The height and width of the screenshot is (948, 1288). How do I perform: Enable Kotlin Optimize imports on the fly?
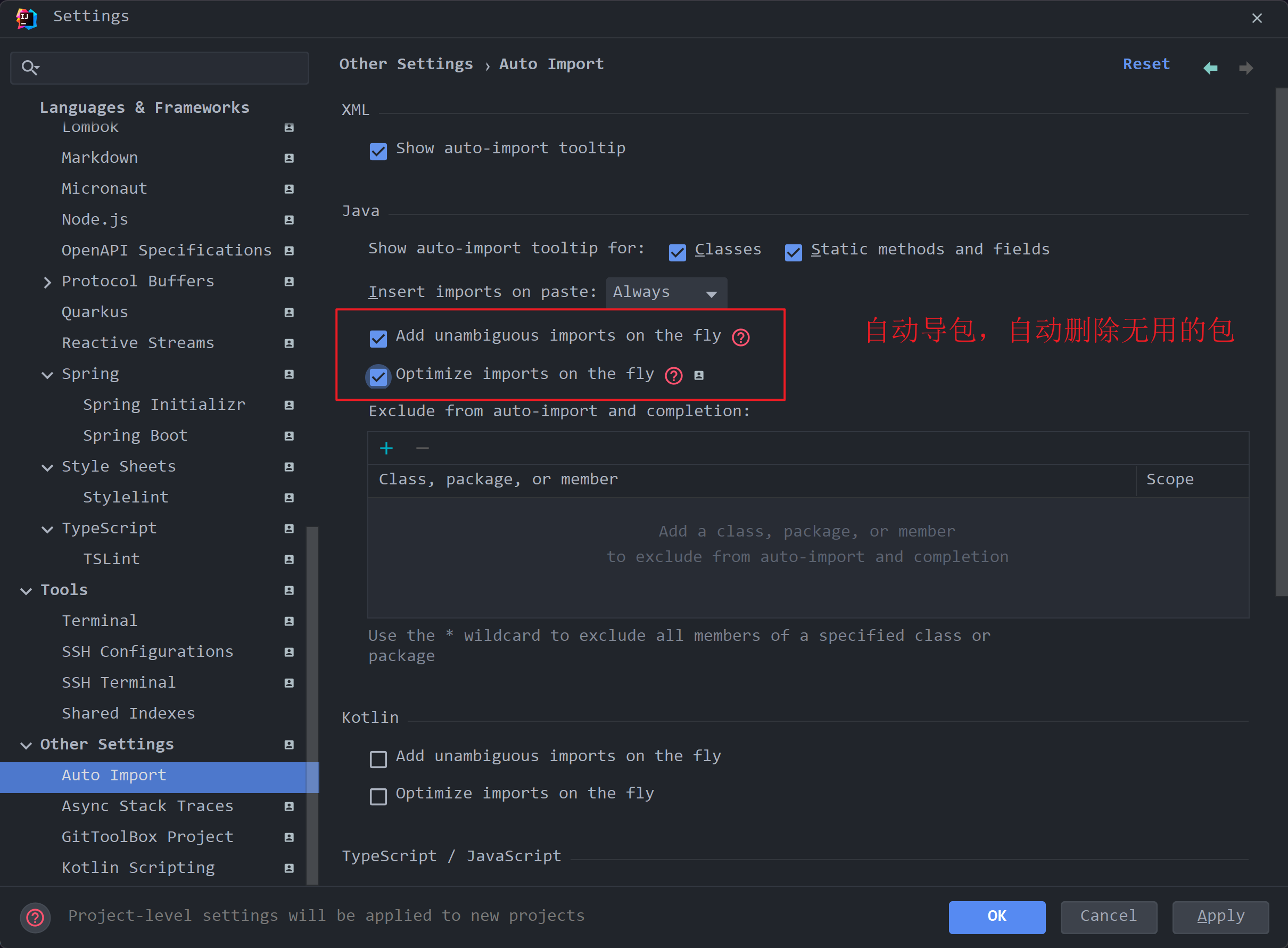[x=378, y=796]
